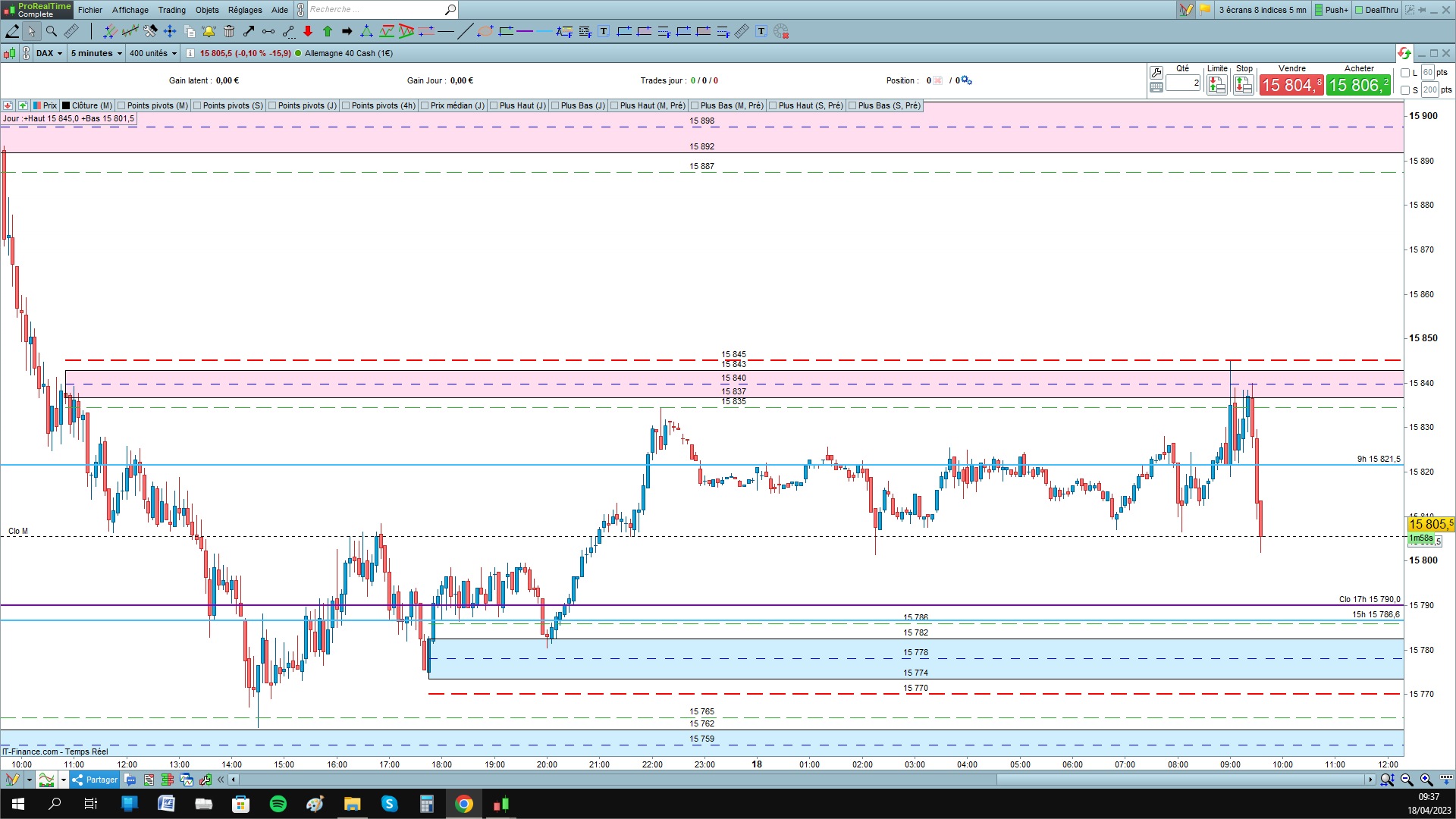
Task: Select the ellipse drawing tool
Action: (485, 31)
